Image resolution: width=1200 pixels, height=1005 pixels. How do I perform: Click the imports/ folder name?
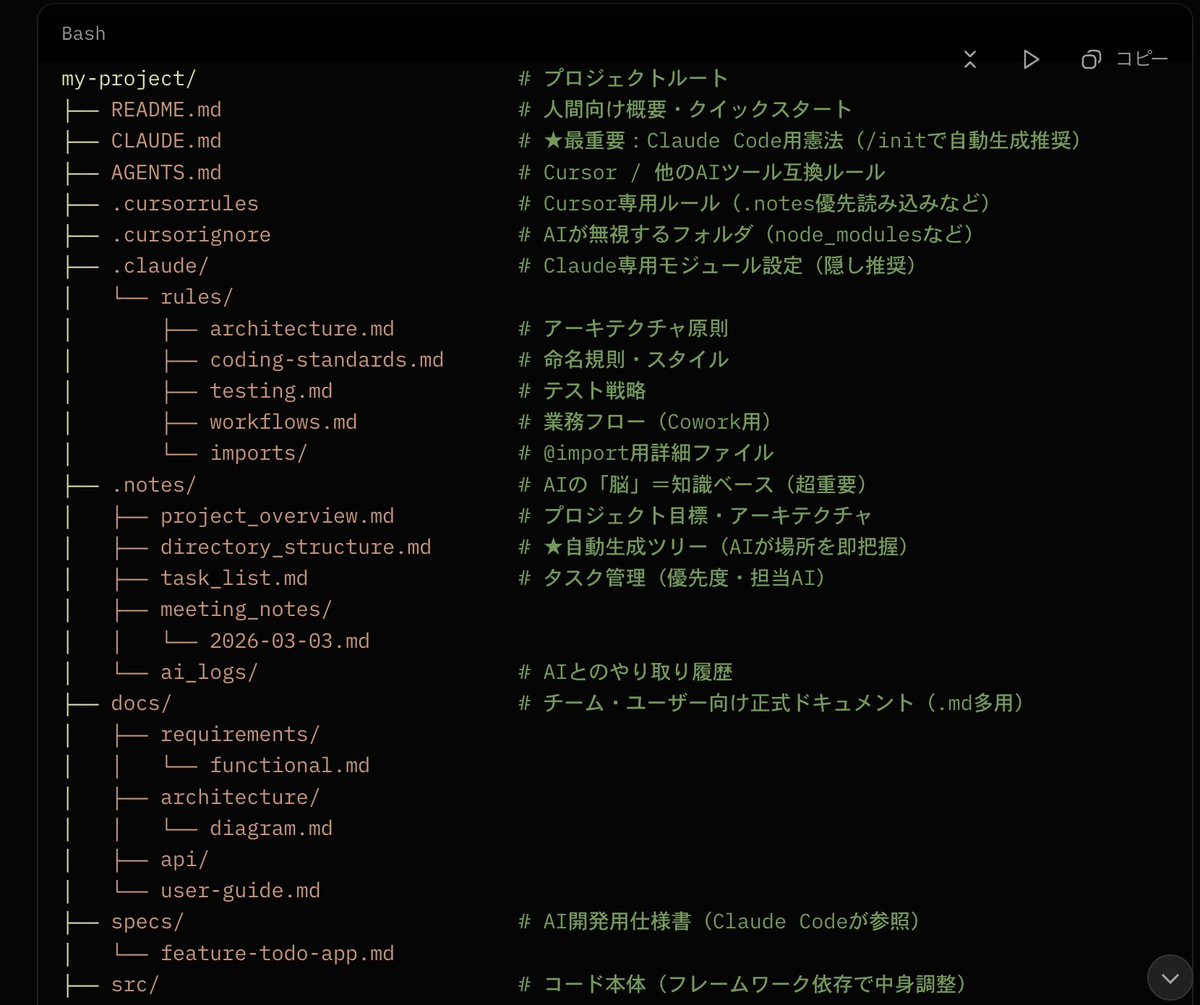[259, 453]
